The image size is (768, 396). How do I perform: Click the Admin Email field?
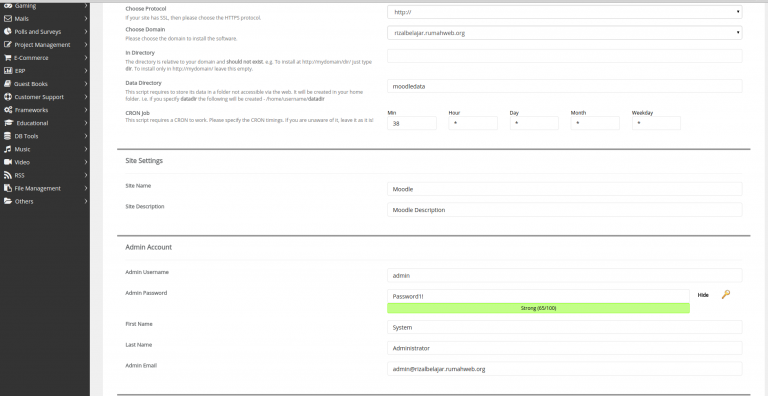(x=564, y=369)
